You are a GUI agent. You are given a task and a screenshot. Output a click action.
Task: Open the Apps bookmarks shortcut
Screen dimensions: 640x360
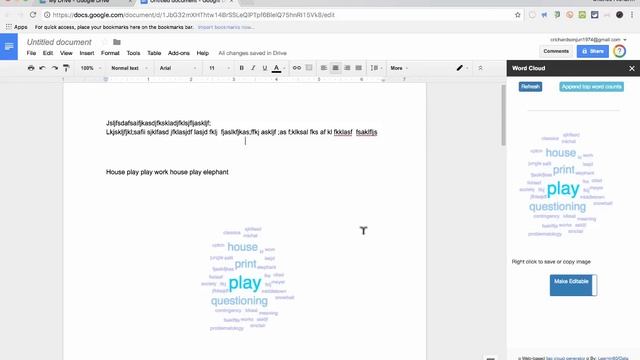coord(16,27)
